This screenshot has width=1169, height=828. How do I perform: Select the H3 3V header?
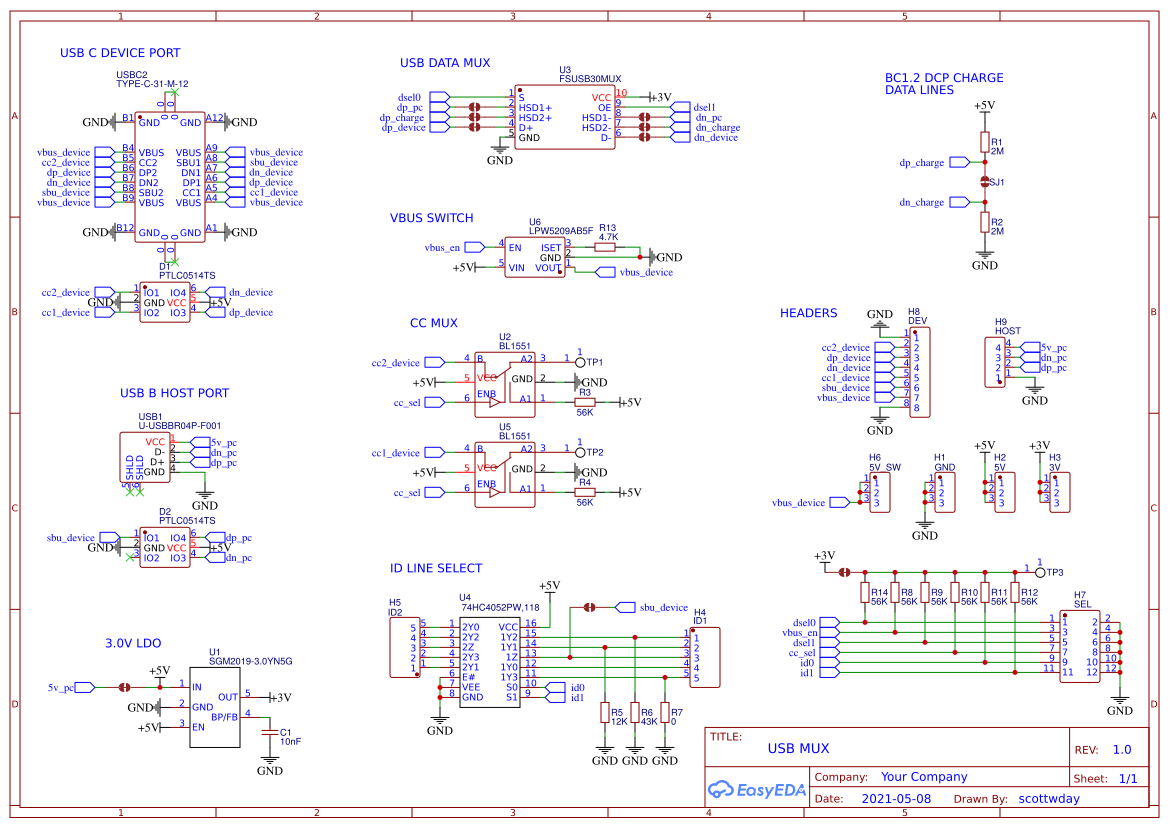coord(1060,493)
